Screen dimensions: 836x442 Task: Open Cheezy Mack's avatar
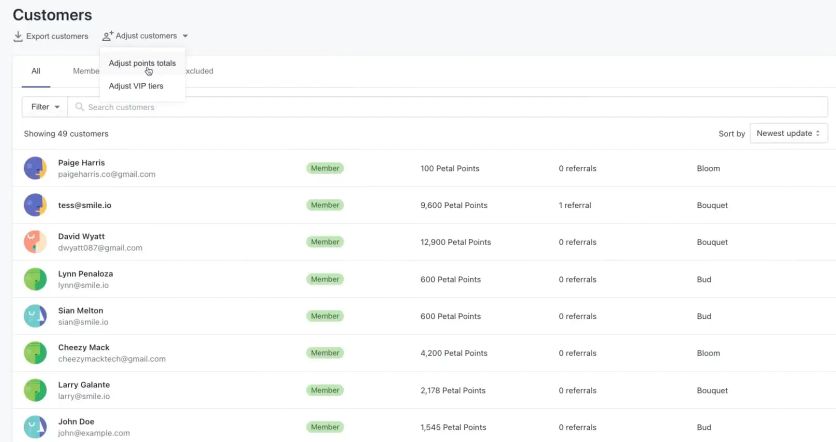tap(35, 352)
